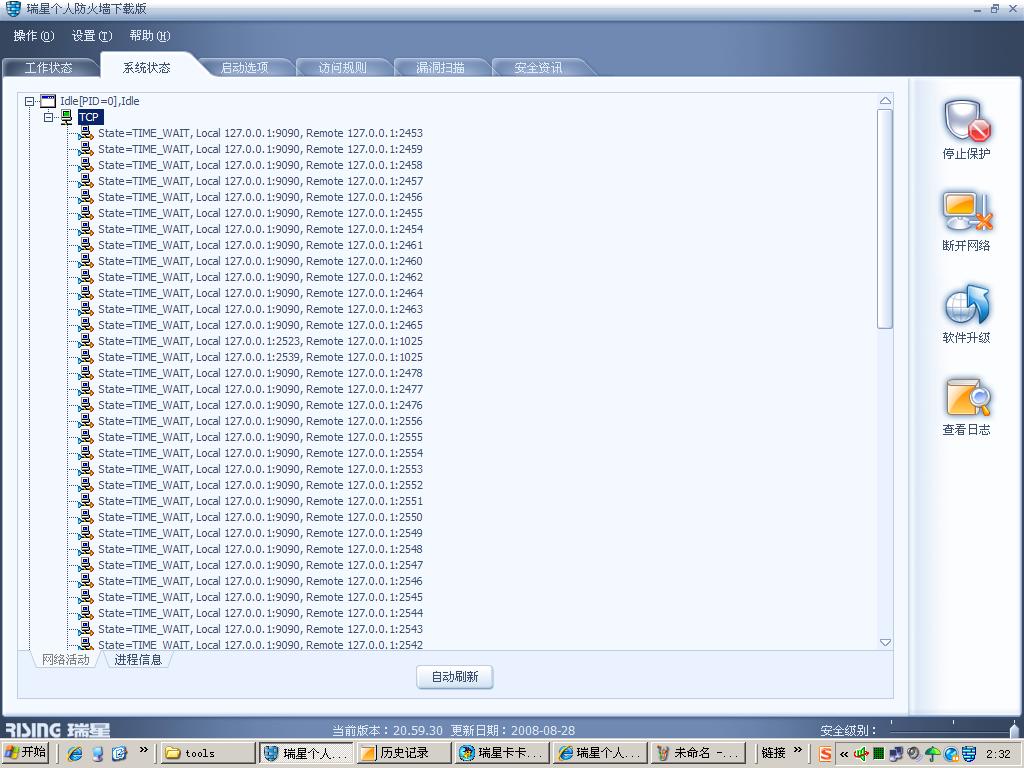Click the list scroll down arrow
The width and height of the screenshot is (1024, 768).
[885, 643]
